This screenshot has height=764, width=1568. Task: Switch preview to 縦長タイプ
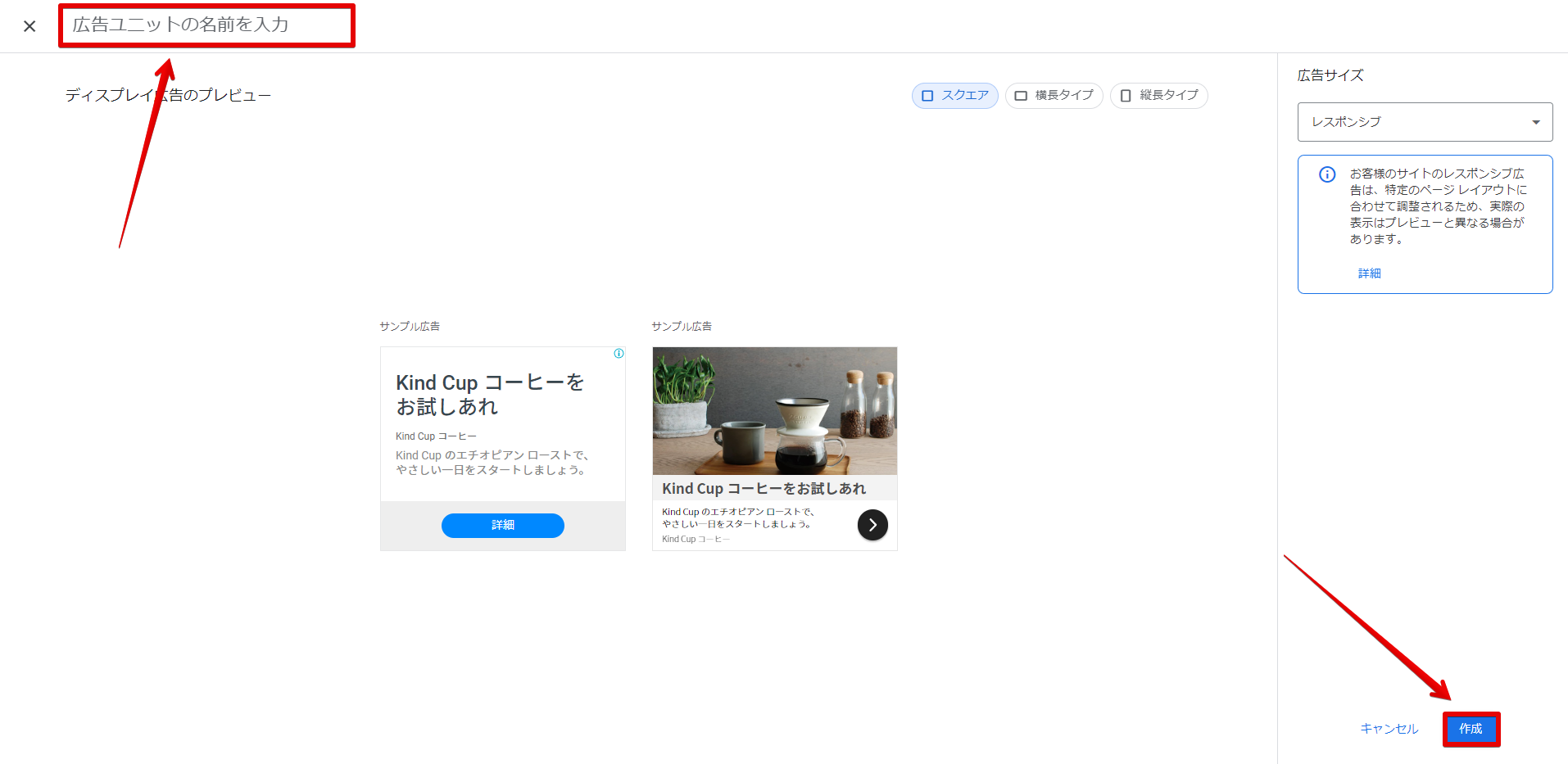pos(1158,96)
